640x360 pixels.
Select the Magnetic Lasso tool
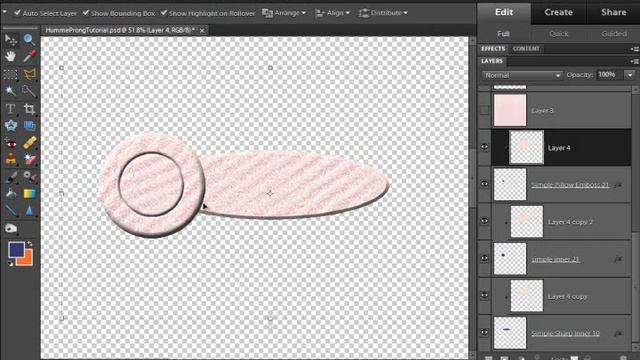(29, 74)
